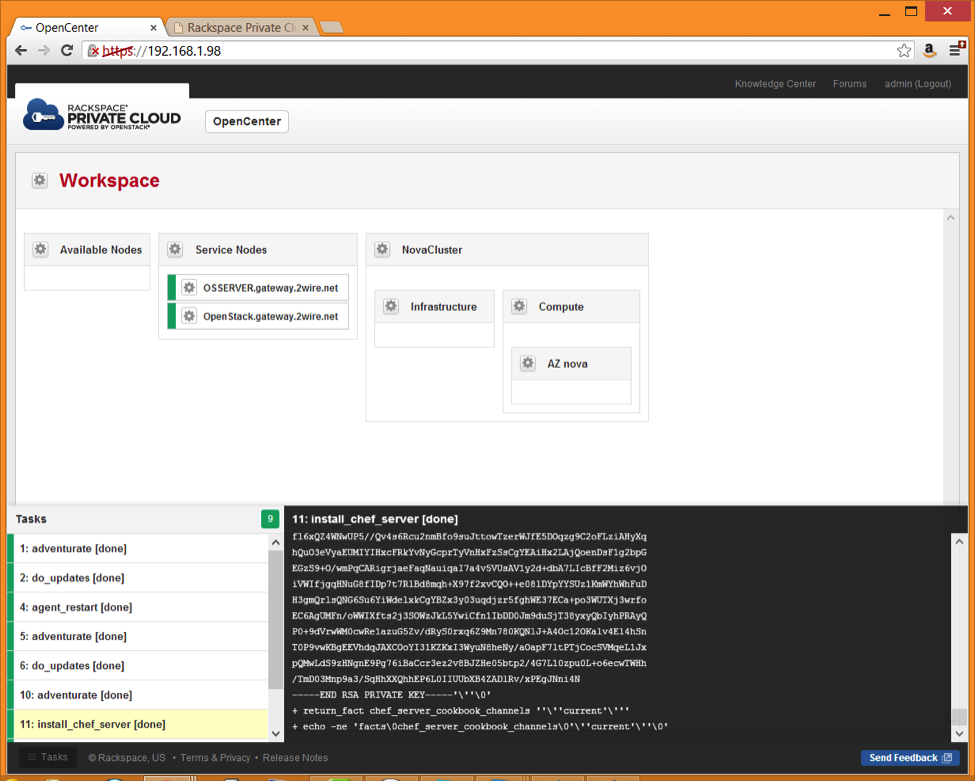Log out via admin (Logout) link

pyautogui.click(x=917, y=84)
